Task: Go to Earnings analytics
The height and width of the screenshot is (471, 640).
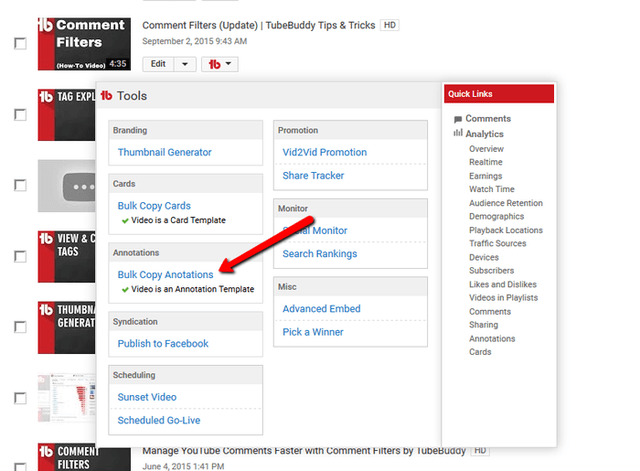Action: click(485, 176)
